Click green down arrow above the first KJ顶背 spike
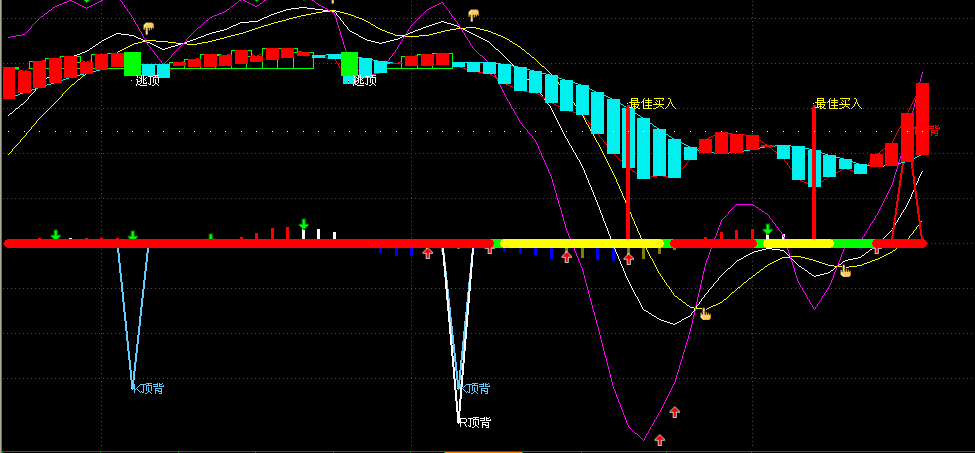 pyautogui.click(x=132, y=236)
